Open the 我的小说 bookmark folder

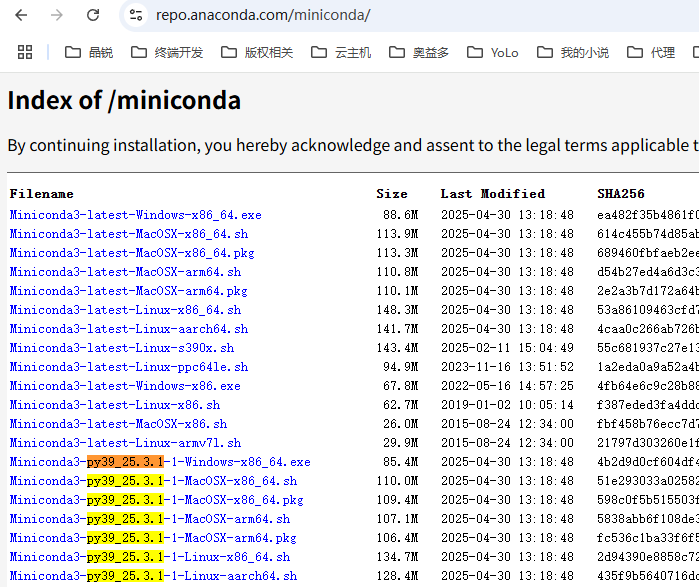point(573,53)
